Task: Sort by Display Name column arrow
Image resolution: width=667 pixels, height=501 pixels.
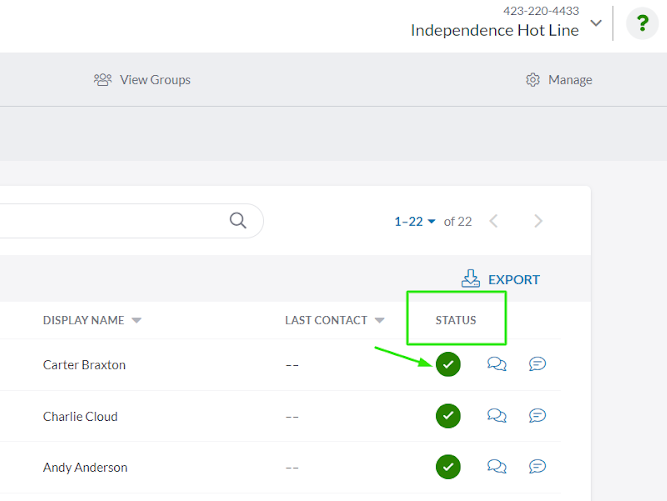Action: (136, 321)
